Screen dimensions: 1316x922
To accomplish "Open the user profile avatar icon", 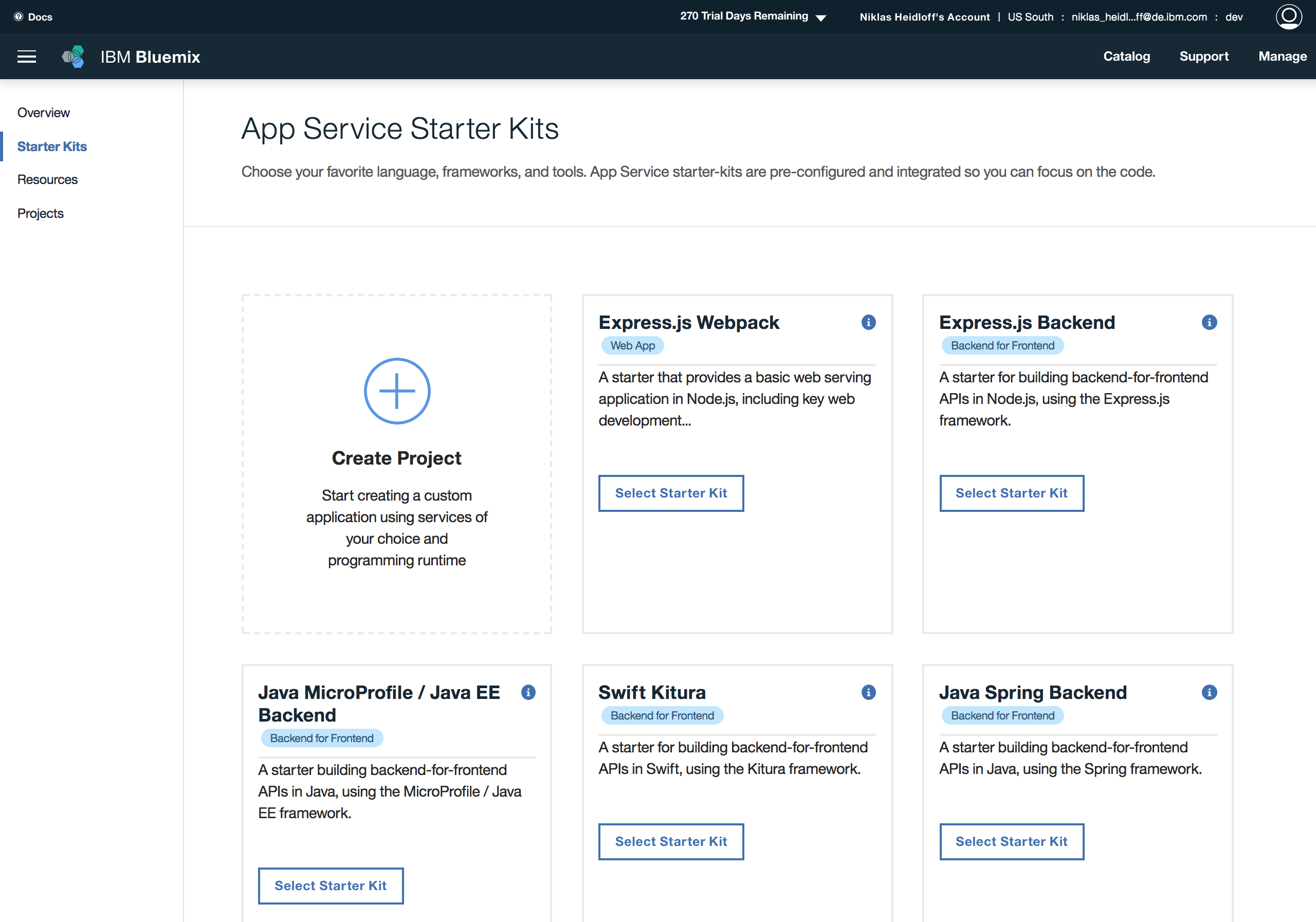I will tap(1288, 16).
